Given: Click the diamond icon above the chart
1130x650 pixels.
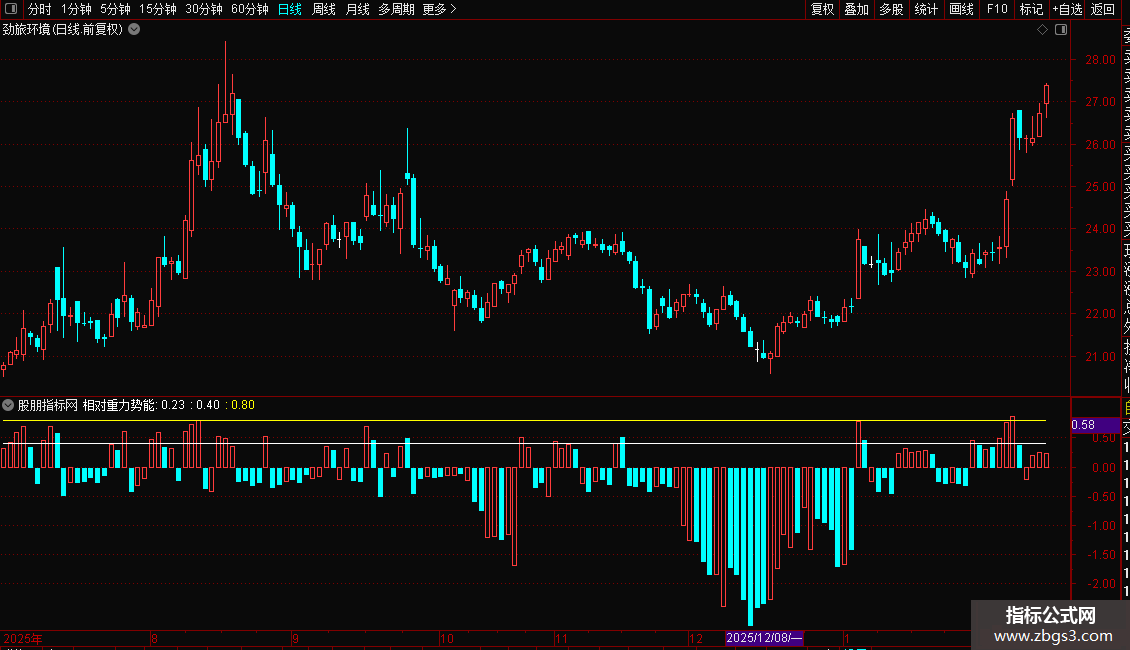Looking at the screenshot, I should pyautogui.click(x=1042, y=30).
